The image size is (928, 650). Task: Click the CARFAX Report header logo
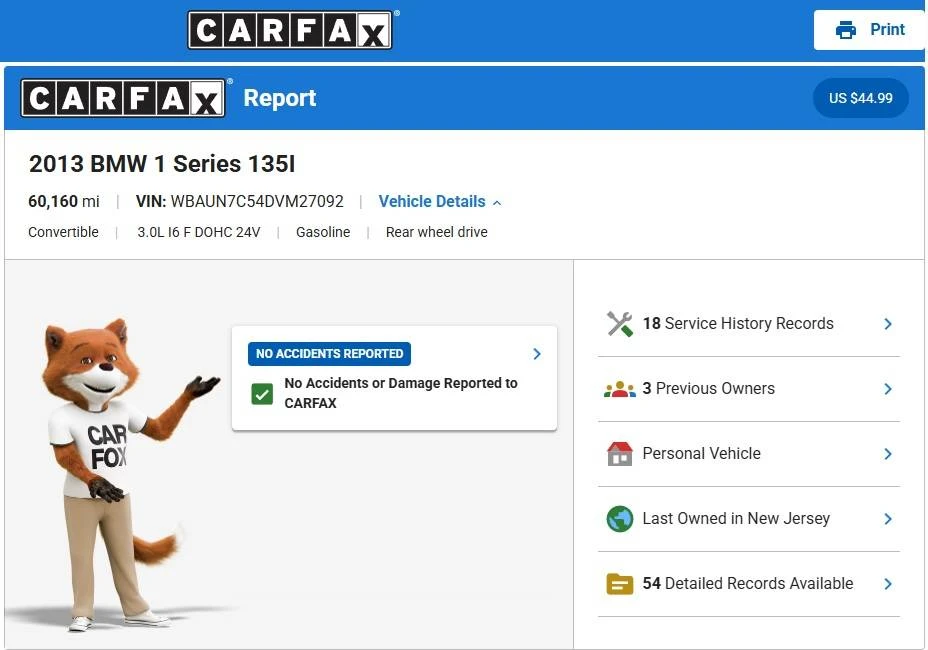(123, 98)
